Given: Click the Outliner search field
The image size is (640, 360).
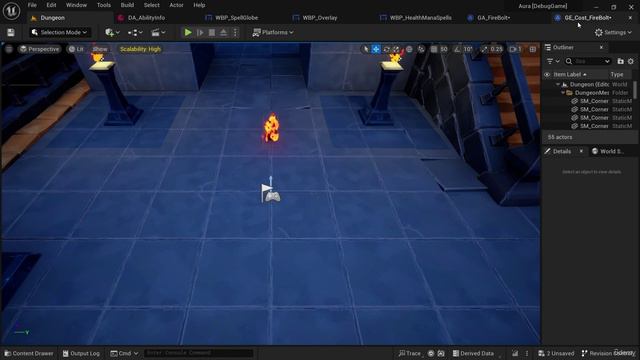Looking at the screenshot, I should (588, 61).
